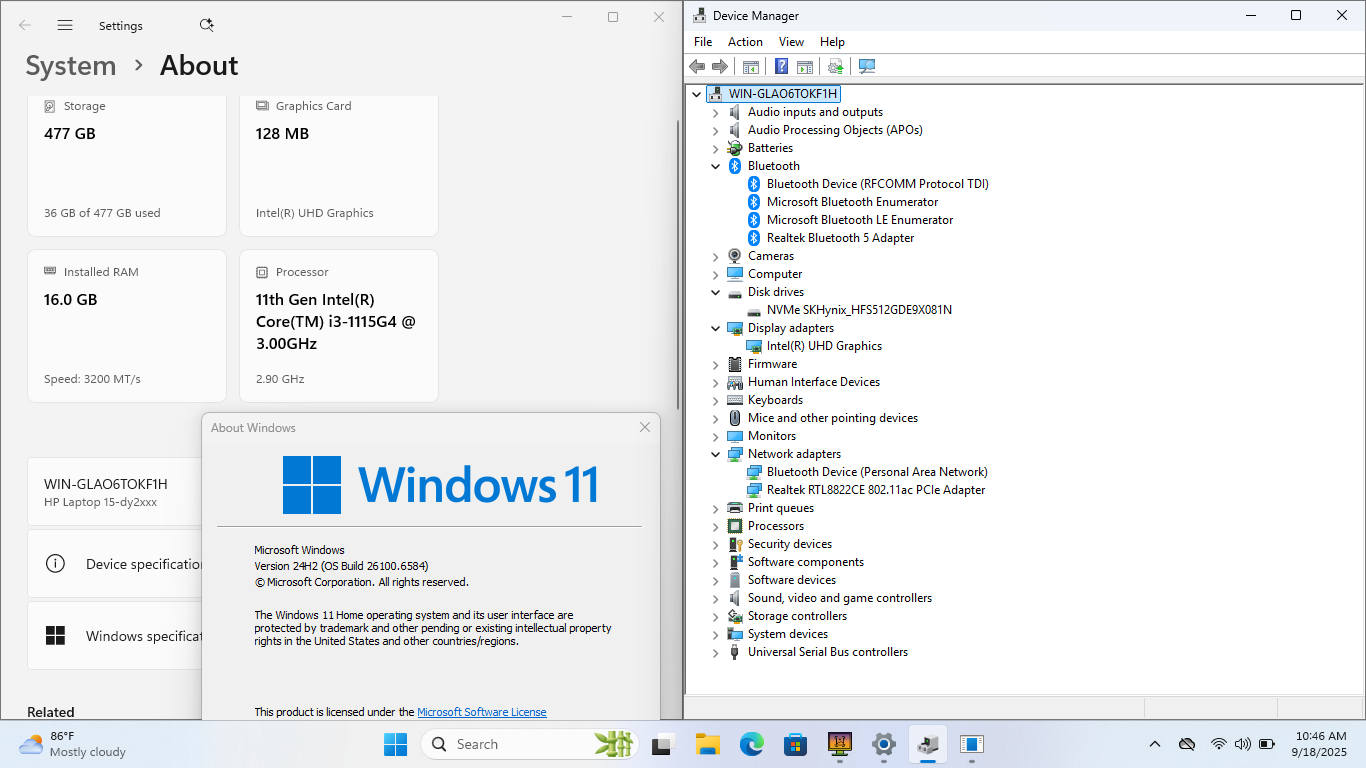The image size is (1366, 768).
Task: Open the View menu in Device Manager
Action: point(791,42)
